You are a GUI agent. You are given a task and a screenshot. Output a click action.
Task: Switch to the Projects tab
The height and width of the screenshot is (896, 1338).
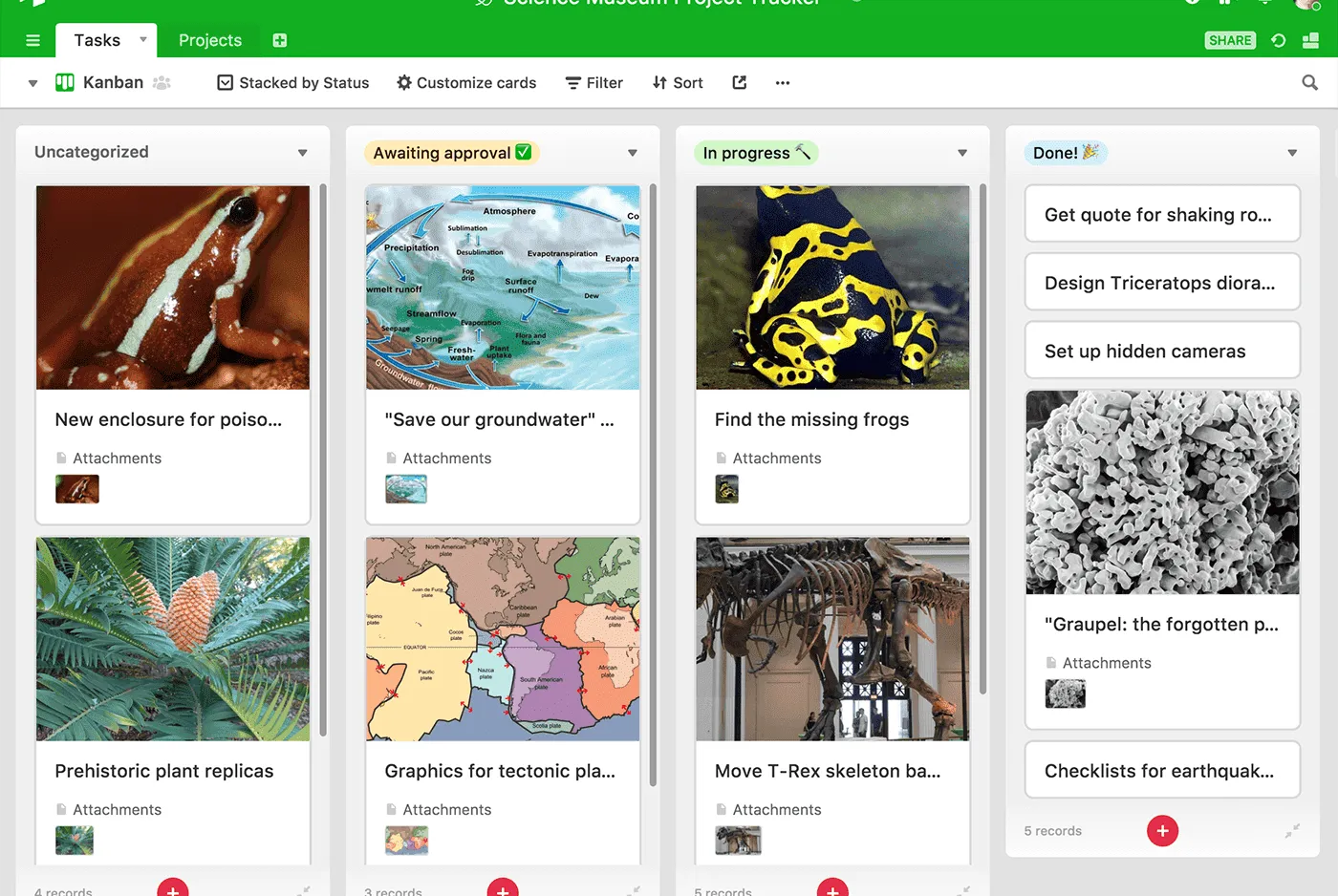(210, 40)
